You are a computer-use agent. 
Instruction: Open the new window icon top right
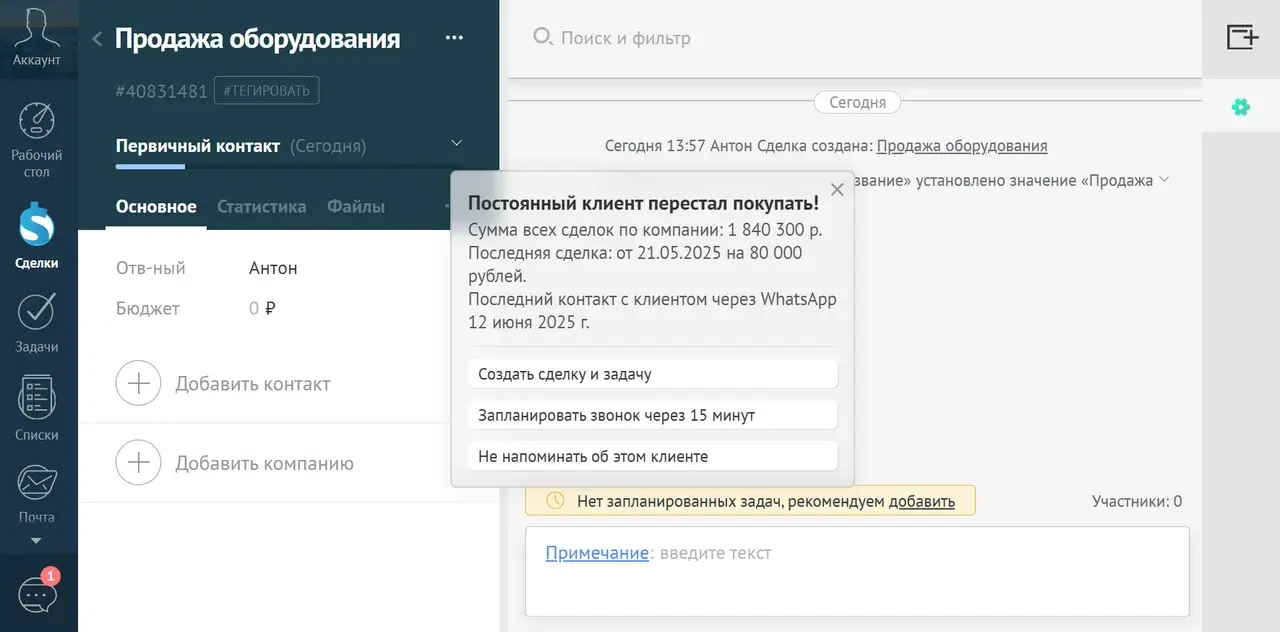(x=1242, y=37)
